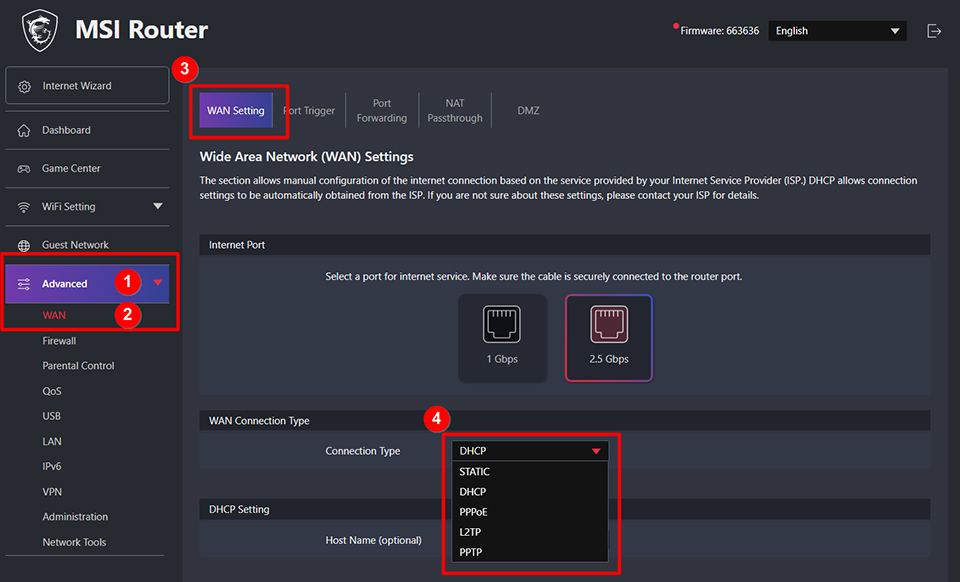Expand the WiFi Setting submenu arrow
Screen dimensions: 960x582
point(157,206)
